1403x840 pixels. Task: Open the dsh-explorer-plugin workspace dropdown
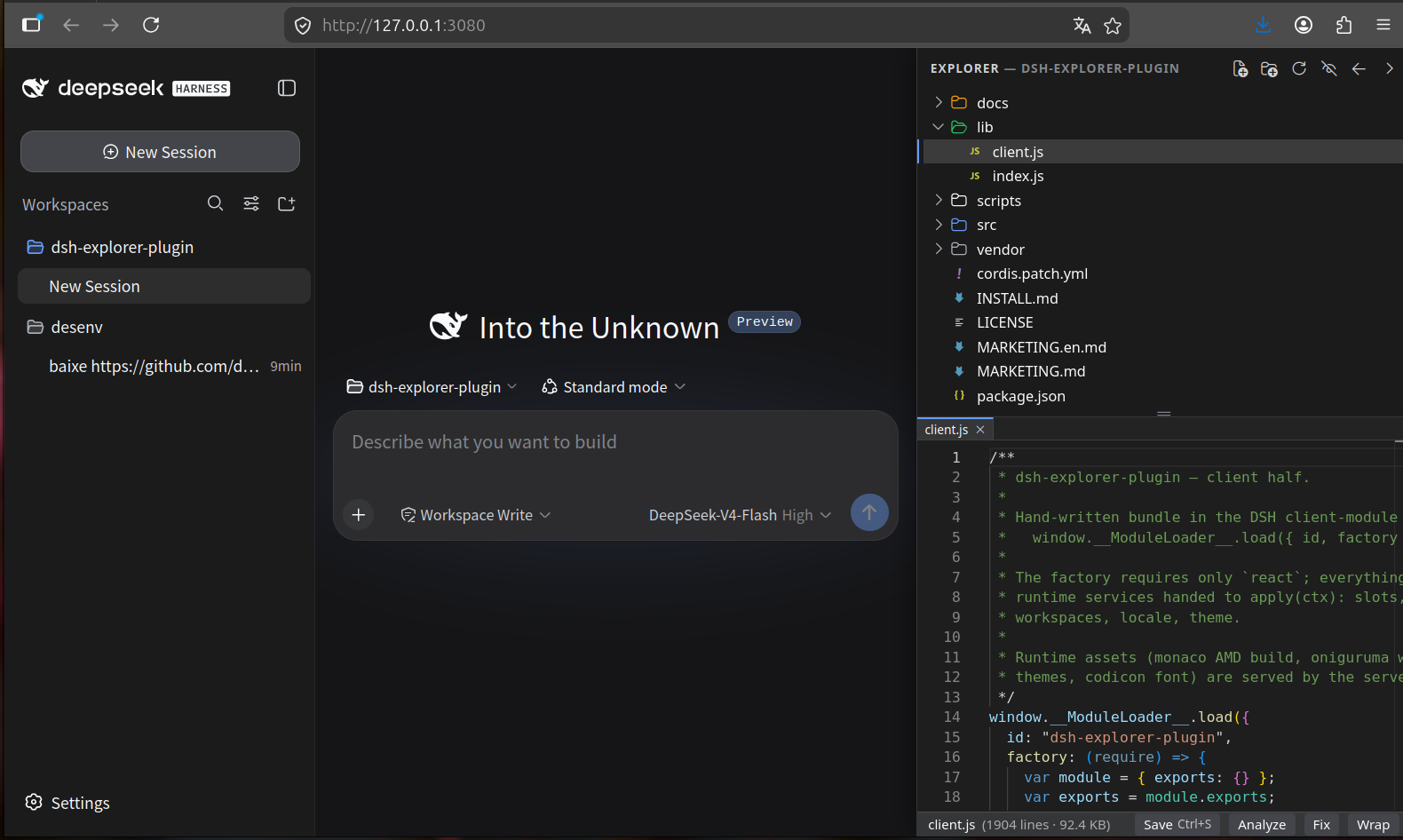tap(432, 387)
